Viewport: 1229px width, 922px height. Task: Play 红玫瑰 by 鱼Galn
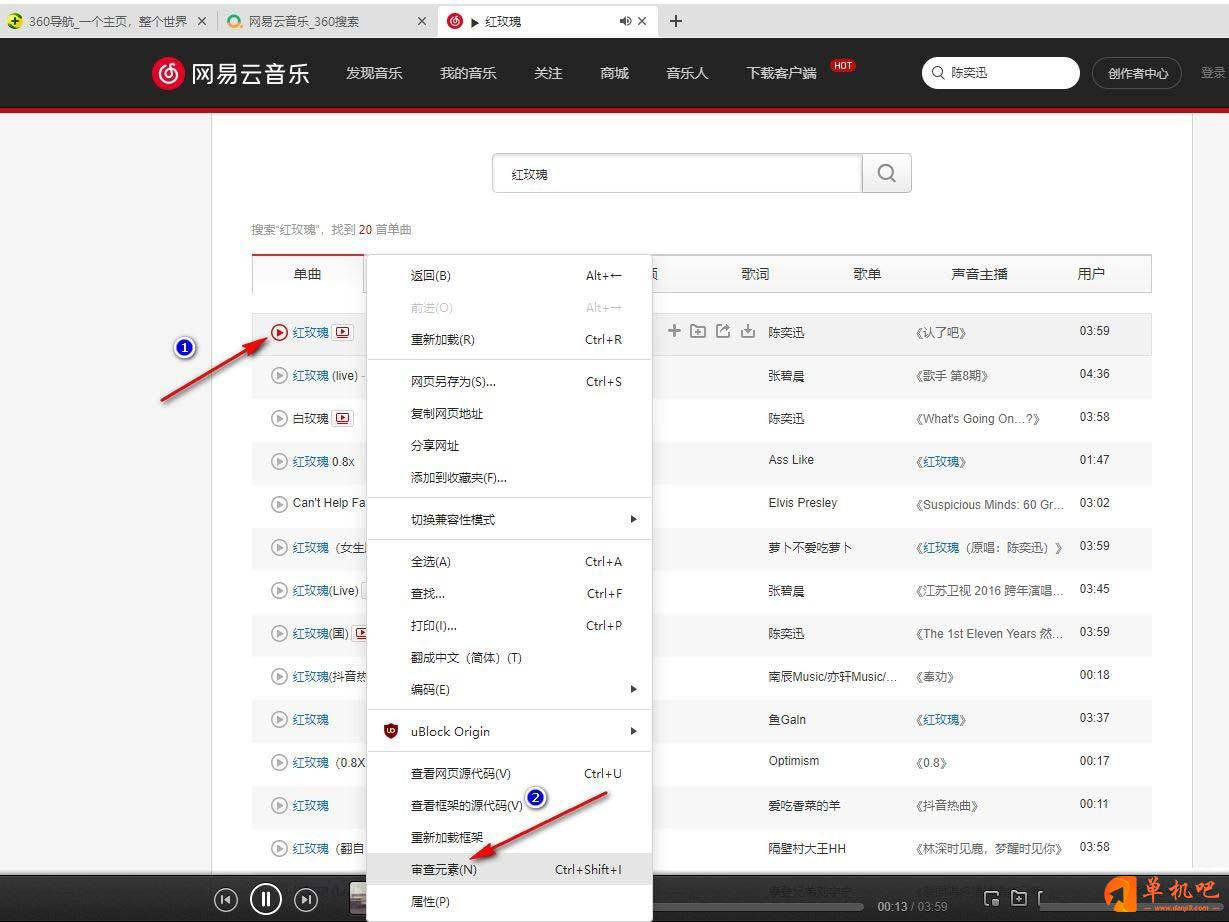[279, 719]
